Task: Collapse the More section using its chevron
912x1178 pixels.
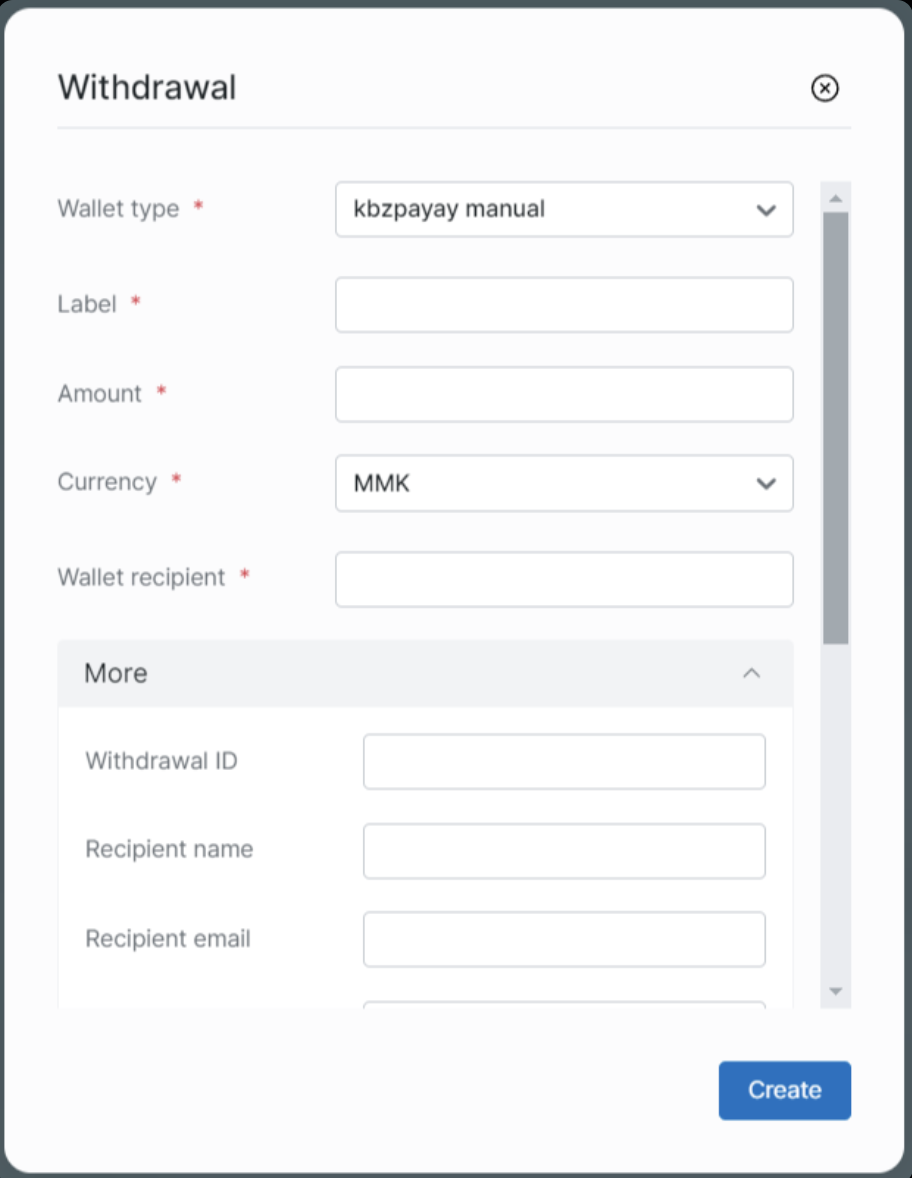Action: point(752,673)
